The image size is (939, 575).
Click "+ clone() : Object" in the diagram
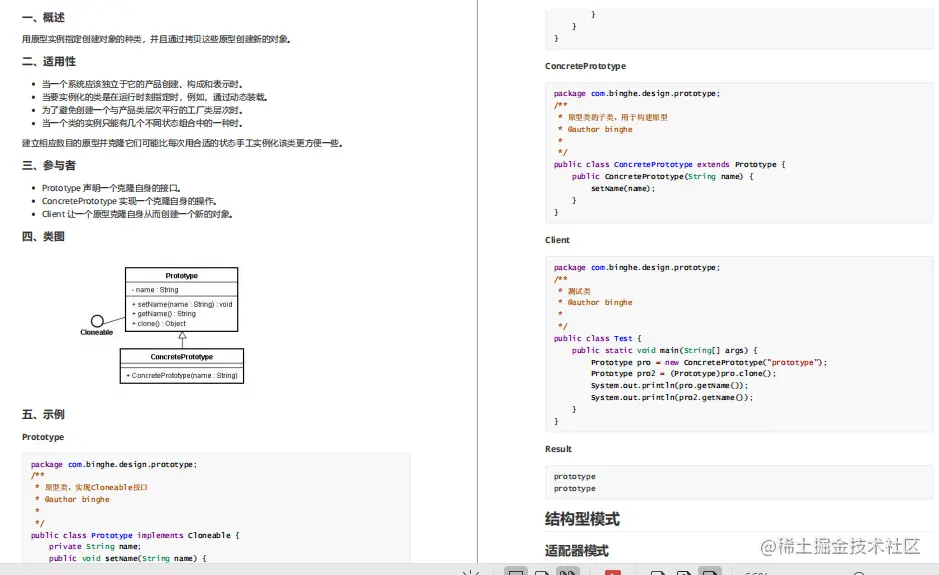(x=159, y=324)
